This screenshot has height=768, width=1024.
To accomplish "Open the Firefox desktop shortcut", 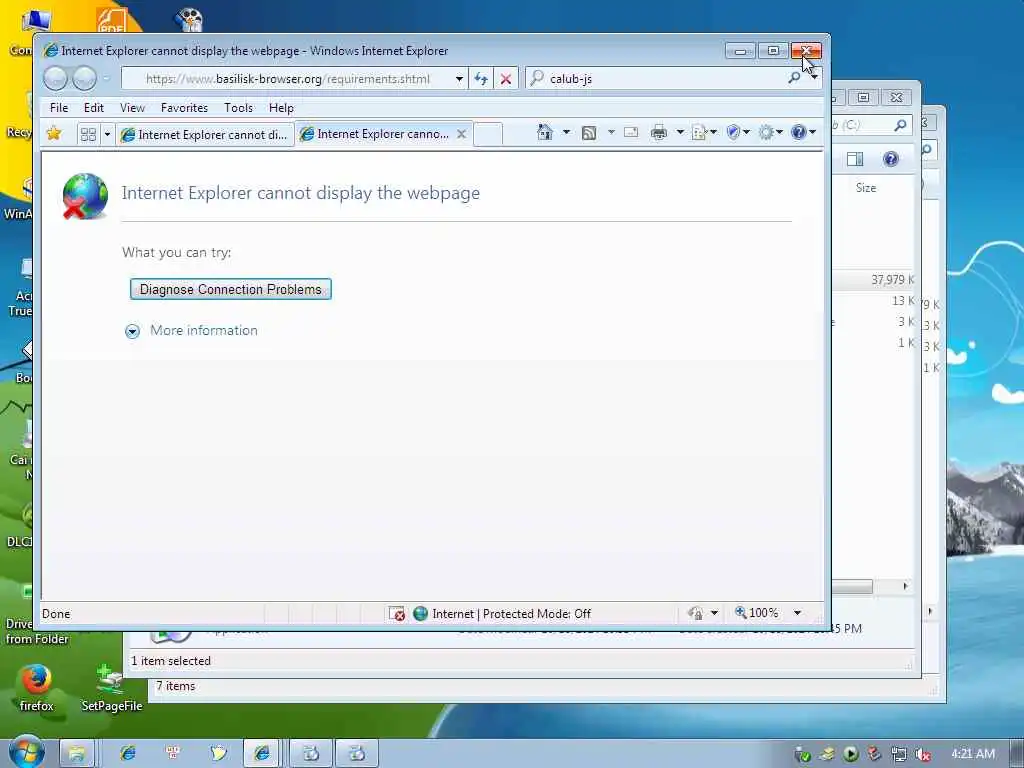I will click(x=36, y=687).
